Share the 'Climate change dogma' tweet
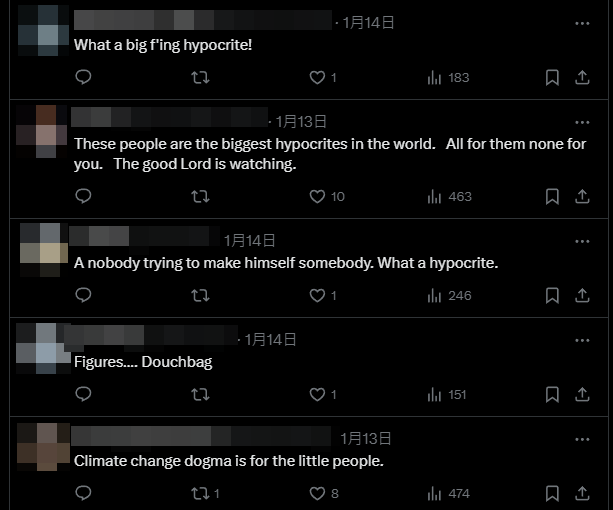613x510 pixels. coord(582,493)
